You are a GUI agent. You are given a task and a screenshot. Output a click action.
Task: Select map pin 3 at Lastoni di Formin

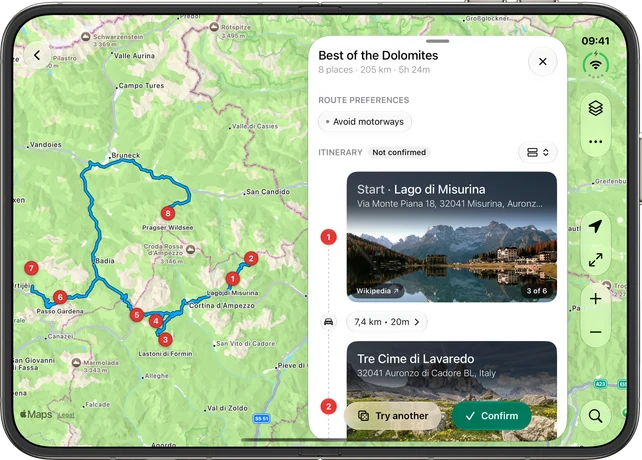(165, 339)
